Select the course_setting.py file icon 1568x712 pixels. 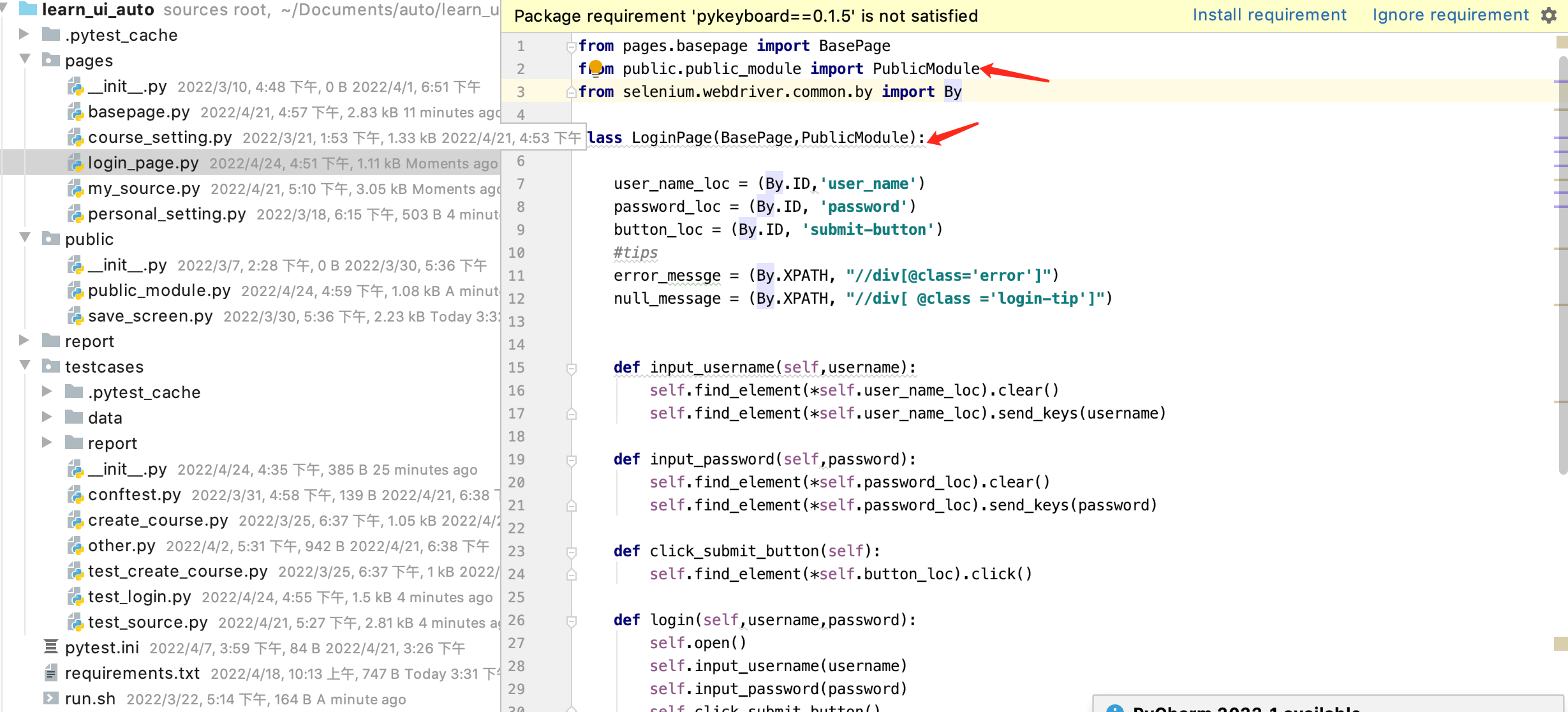(75, 137)
